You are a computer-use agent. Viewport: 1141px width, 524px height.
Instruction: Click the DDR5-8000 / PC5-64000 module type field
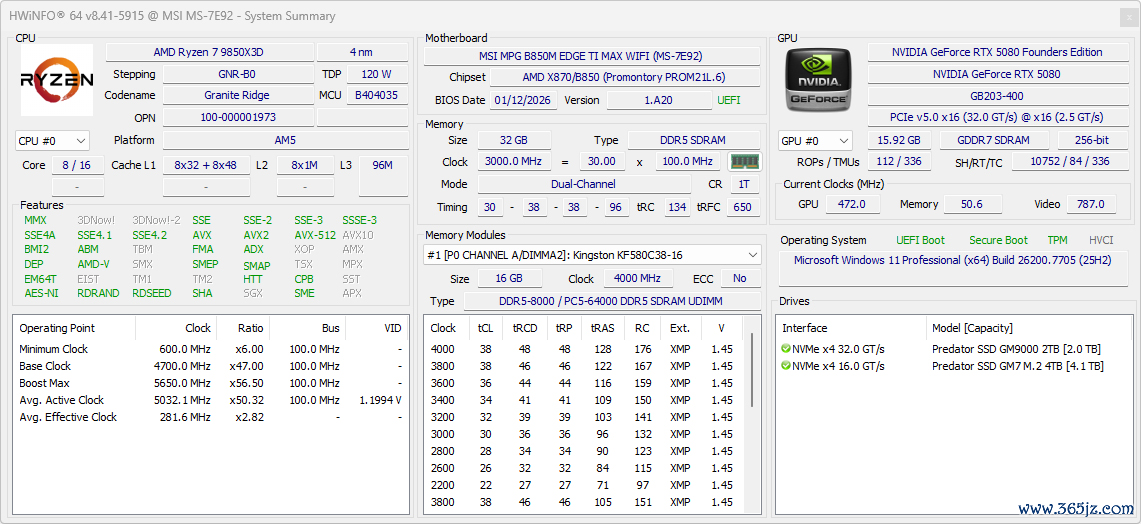tap(612, 301)
